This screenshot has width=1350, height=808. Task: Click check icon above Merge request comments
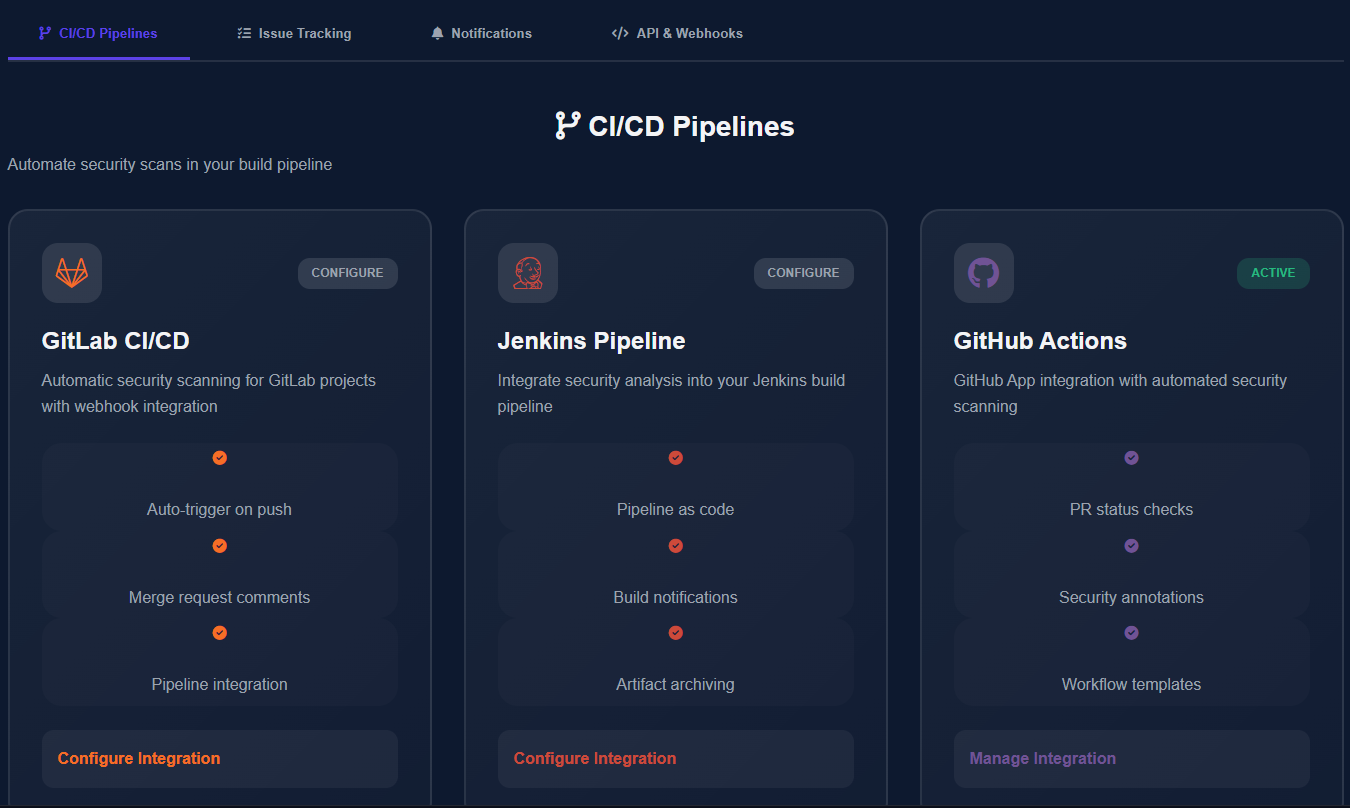click(219, 545)
